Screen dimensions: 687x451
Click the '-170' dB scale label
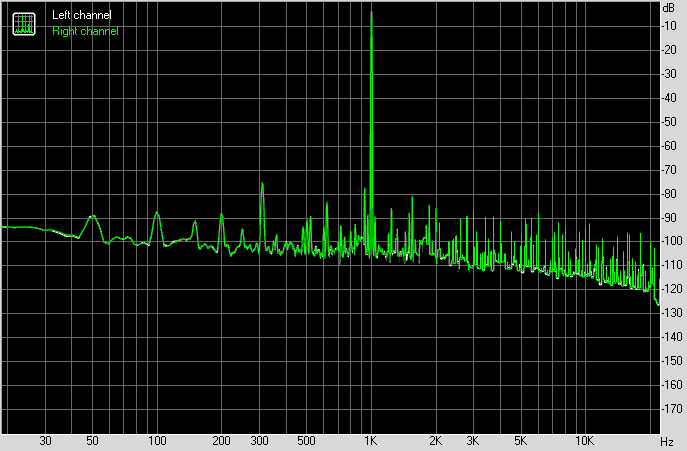[x=672, y=408]
